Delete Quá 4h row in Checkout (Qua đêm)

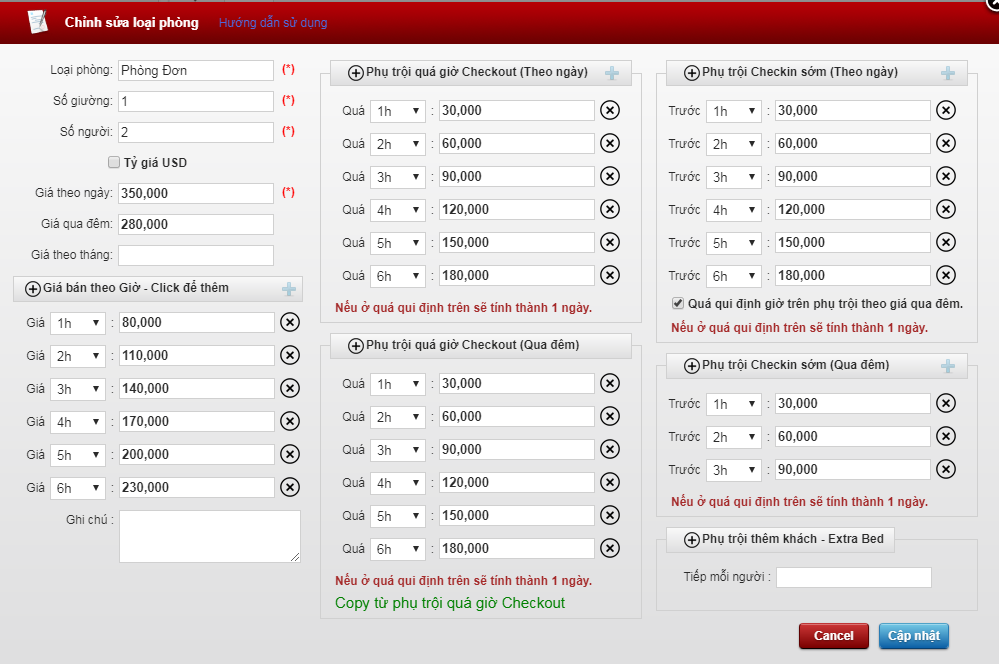(x=610, y=482)
